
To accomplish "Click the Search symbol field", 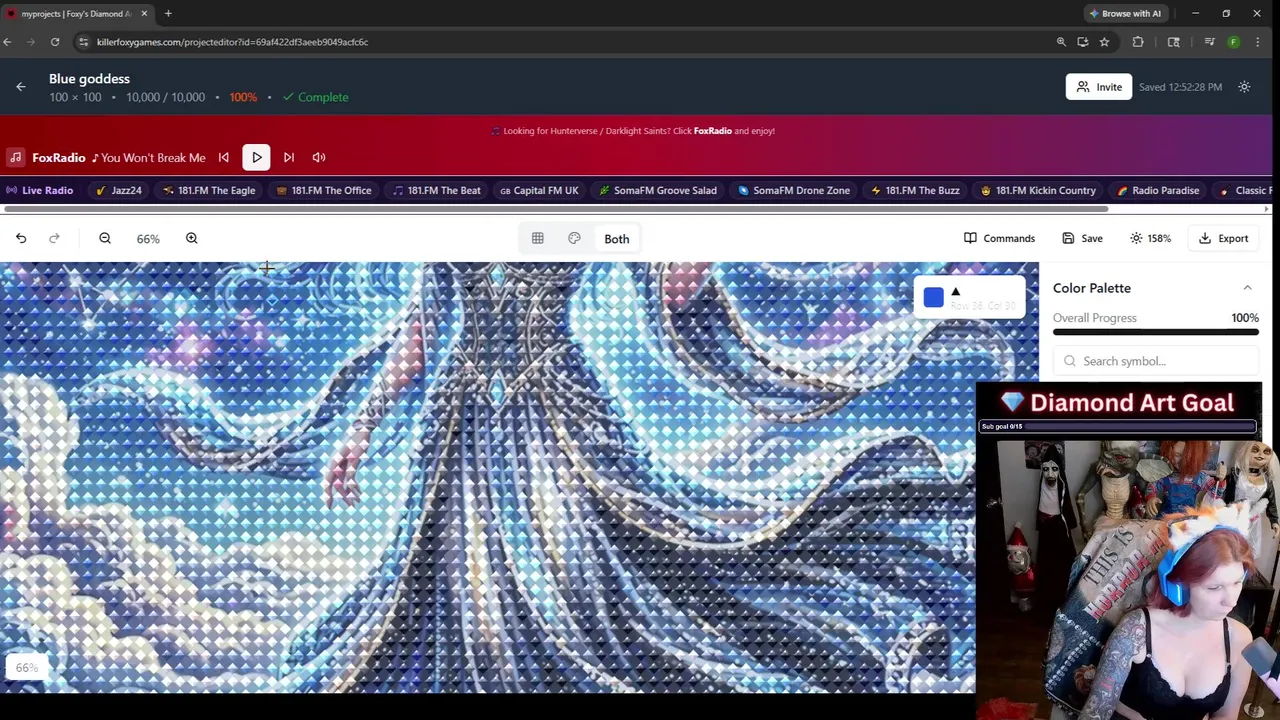I will pyautogui.click(x=1156, y=361).
